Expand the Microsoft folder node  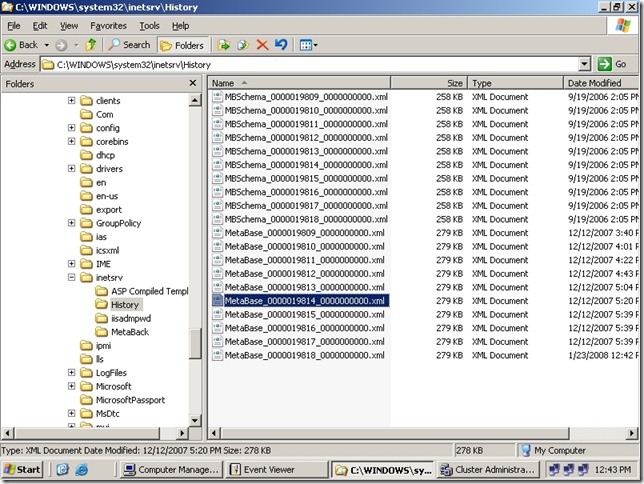point(71,386)
